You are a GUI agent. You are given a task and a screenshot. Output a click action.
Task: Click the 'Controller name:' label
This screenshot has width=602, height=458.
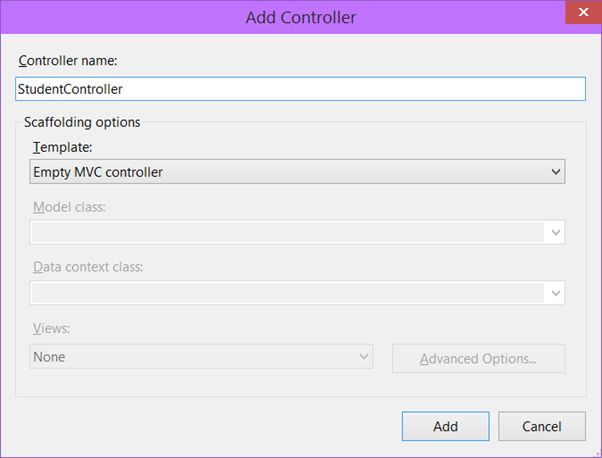pyautogui.click(x=66, y=61)
